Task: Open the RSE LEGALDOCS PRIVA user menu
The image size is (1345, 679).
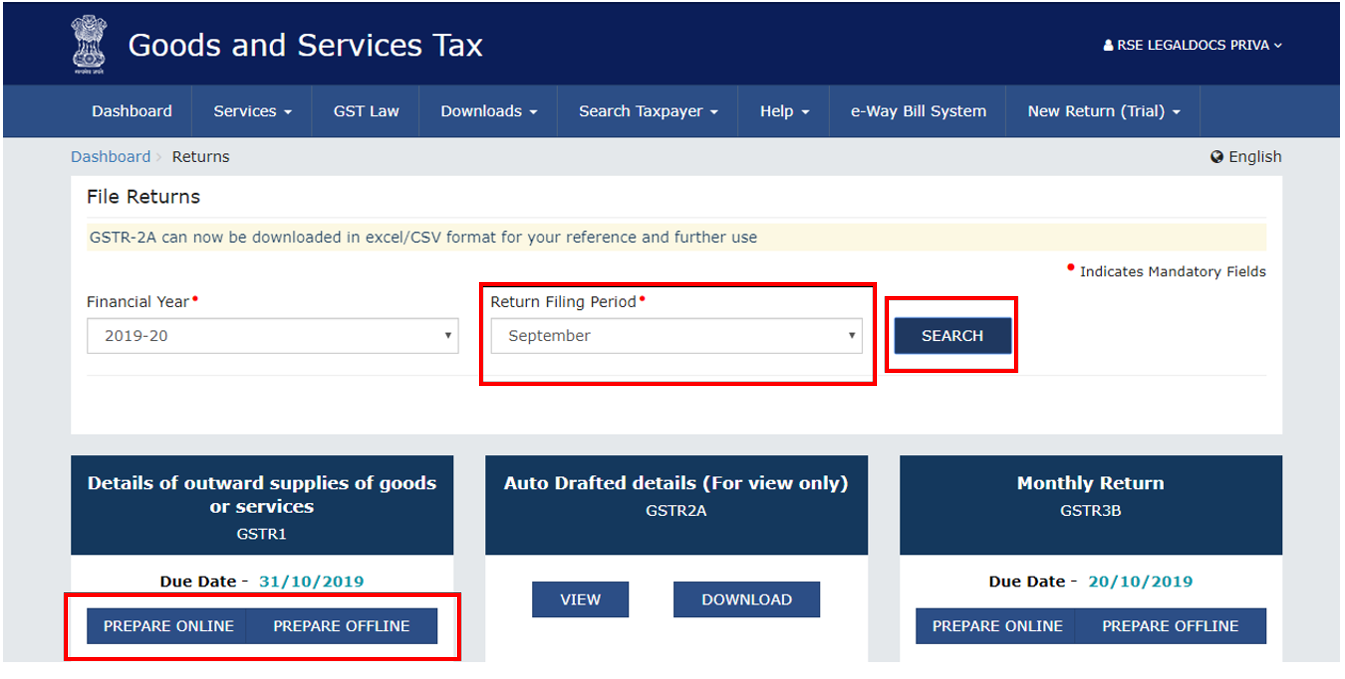Action: pos(1192,45)
